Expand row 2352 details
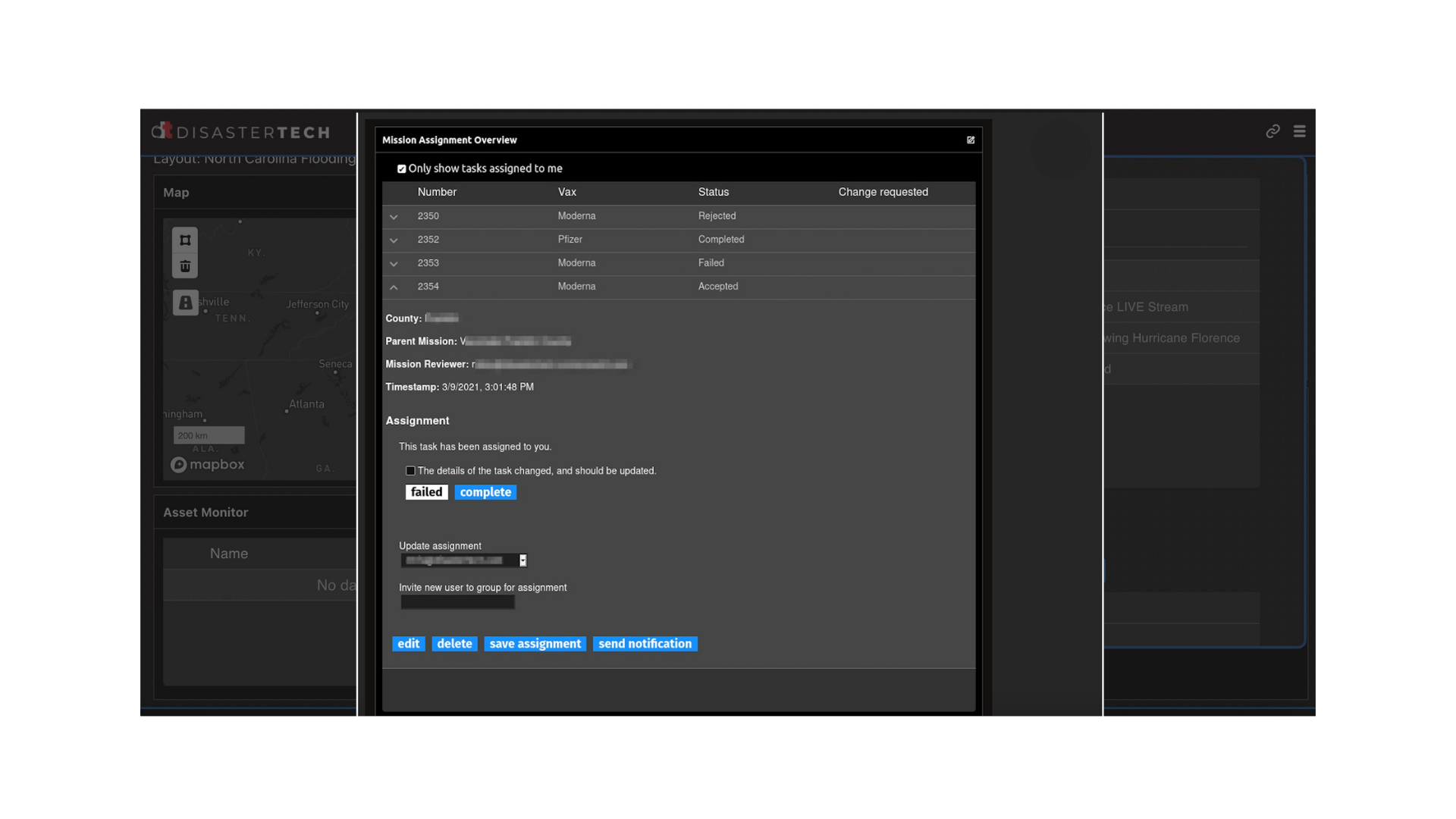Image resolution: width=1456 pixels, height=819 pixels. pos(394,240)
